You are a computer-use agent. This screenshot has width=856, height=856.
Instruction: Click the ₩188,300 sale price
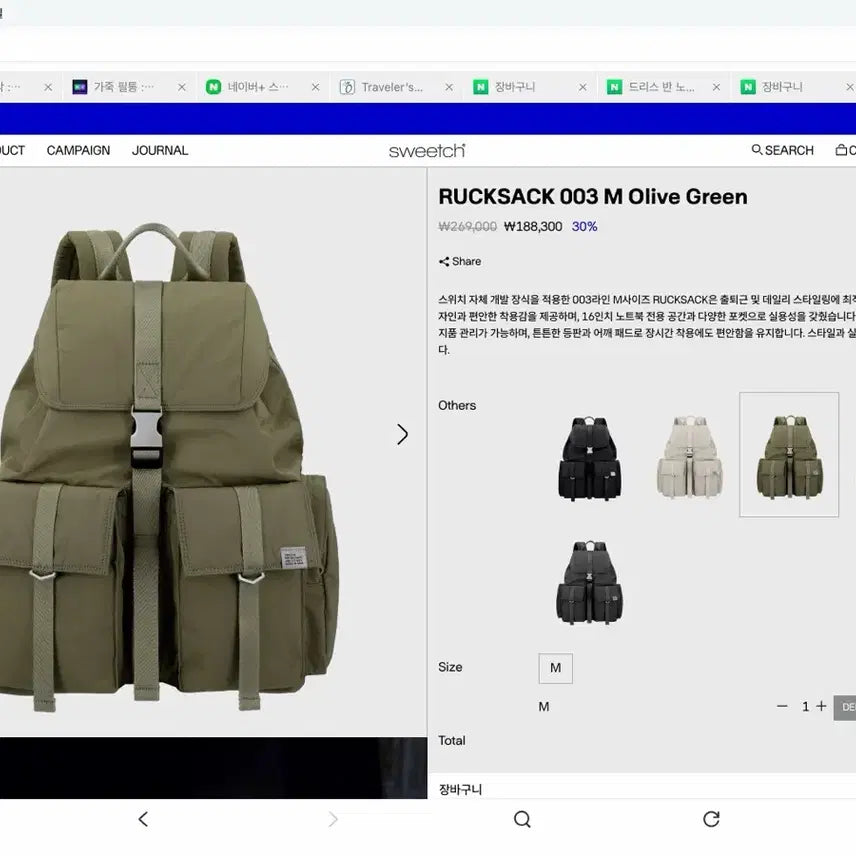(x=533, y=227)
